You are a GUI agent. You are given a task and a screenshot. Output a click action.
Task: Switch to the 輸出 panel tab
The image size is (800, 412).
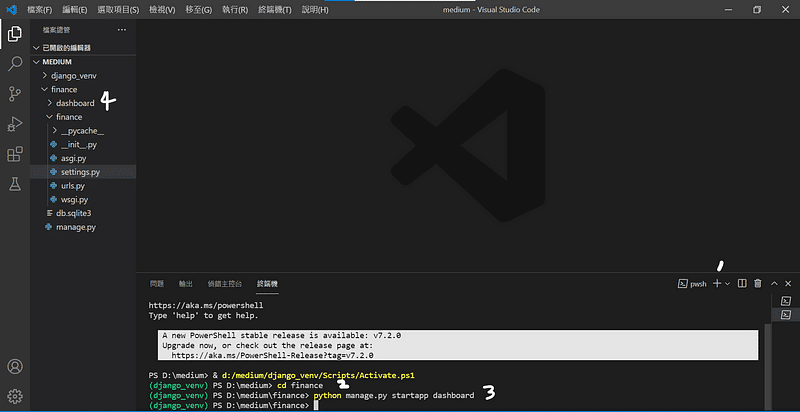(186, 284)
